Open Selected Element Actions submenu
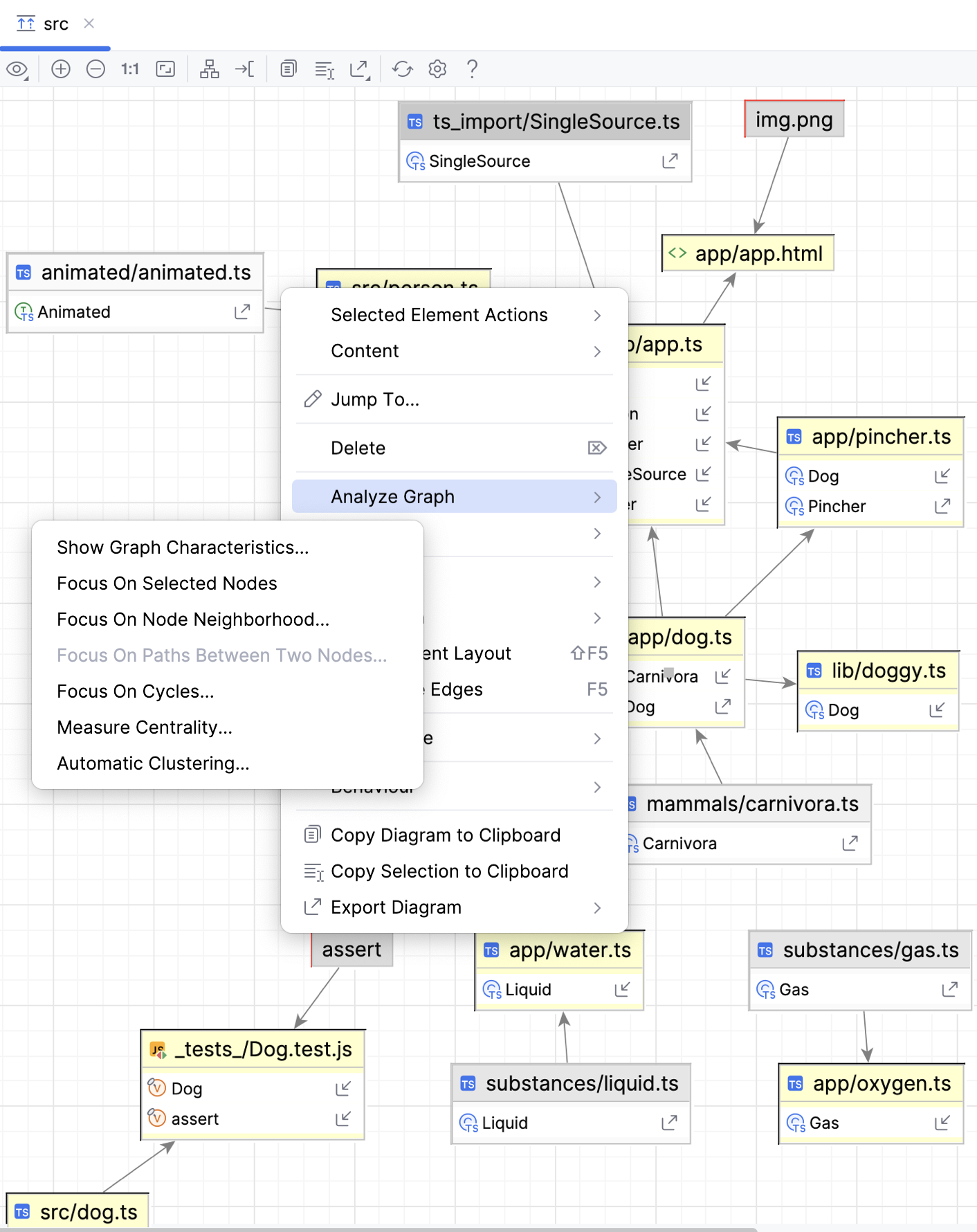977x1232 pixels. [x=454, y=315]
